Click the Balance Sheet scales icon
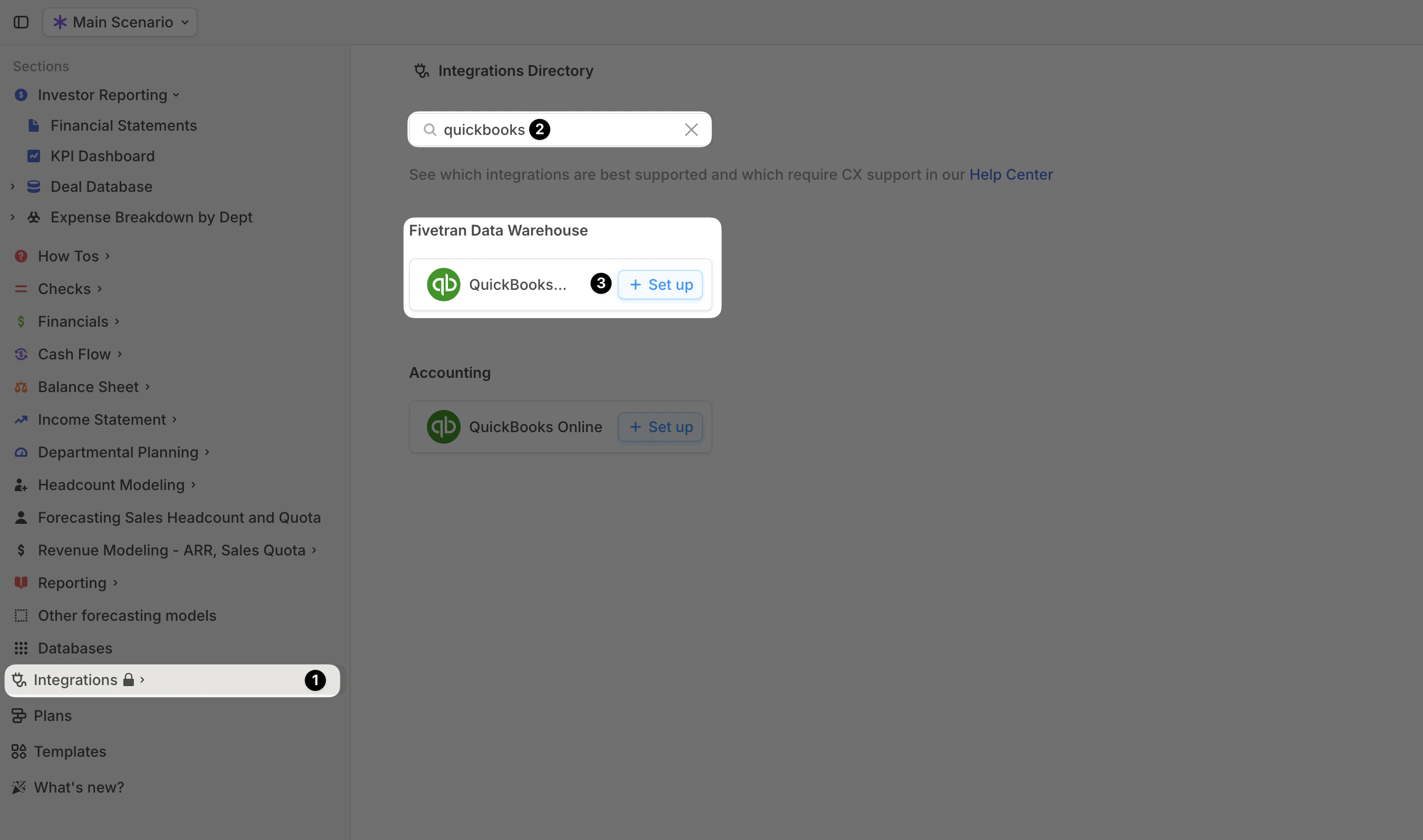 [x=21, y=387]
